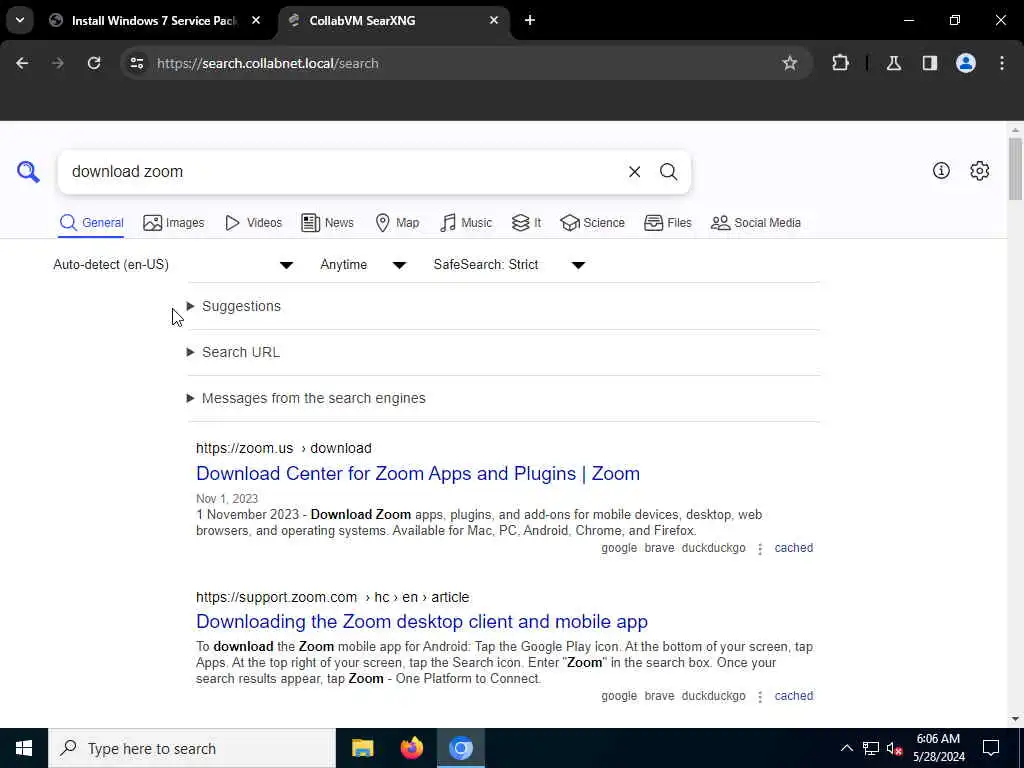This screenshot has width=1024, height=768.
Task: Toggle the browser side panel
Action: (930, 63)
